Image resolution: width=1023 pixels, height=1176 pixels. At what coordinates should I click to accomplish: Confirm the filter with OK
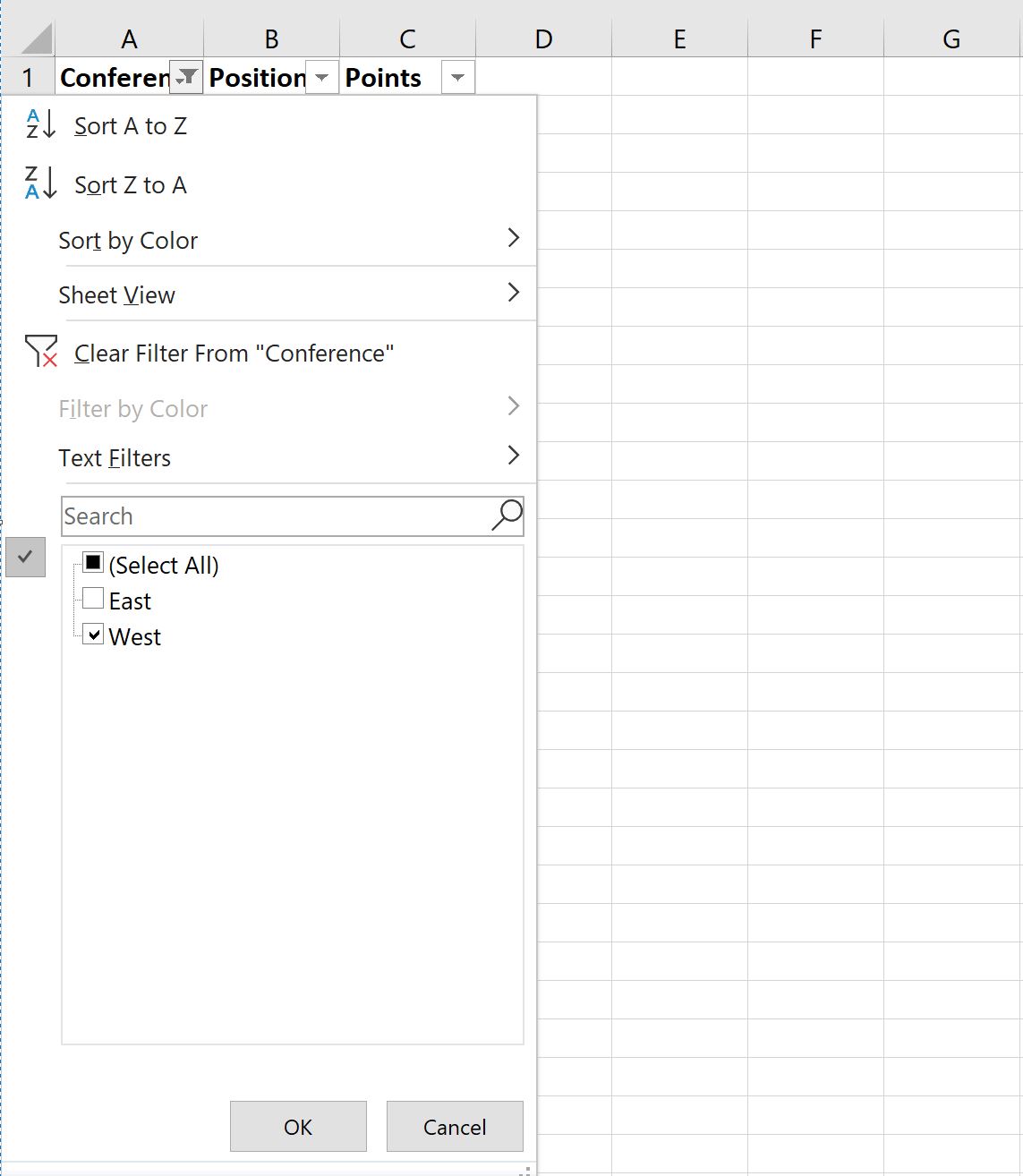[298, 1126]
